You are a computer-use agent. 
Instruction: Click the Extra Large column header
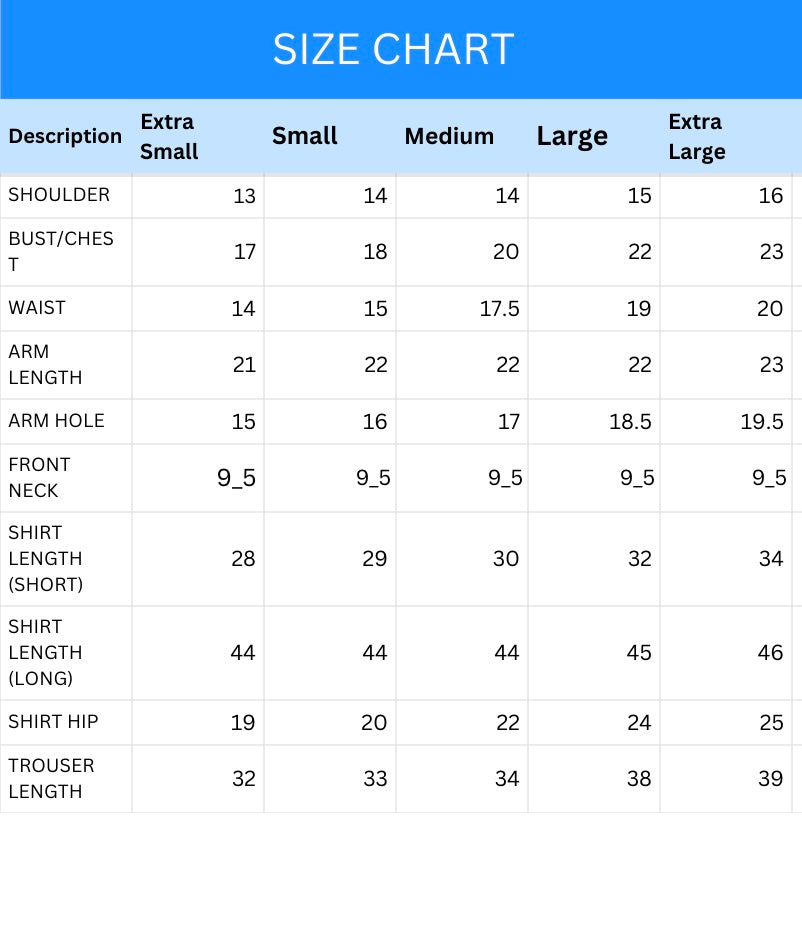click(697, 136)
